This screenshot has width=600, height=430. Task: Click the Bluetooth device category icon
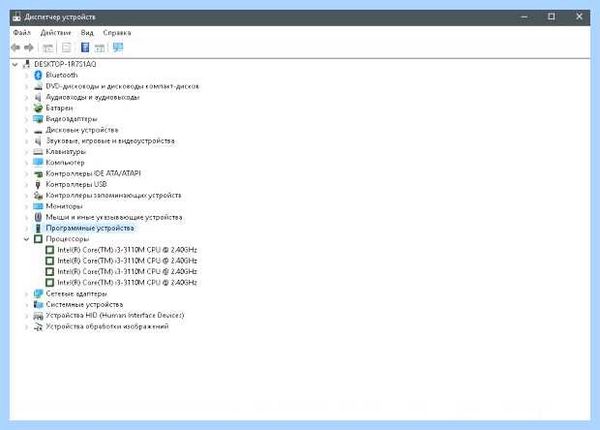(38, 75)
